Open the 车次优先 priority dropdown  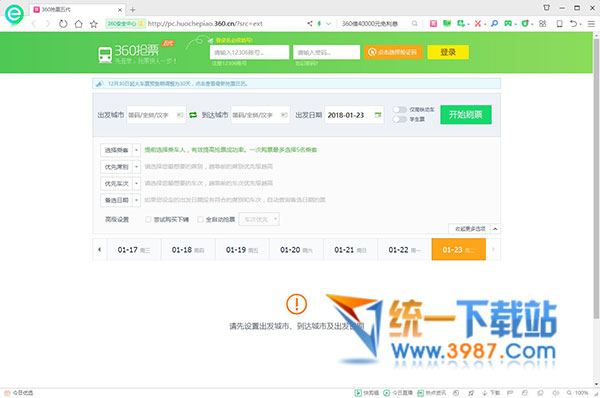pyautogui.click(x=259, y=219)
